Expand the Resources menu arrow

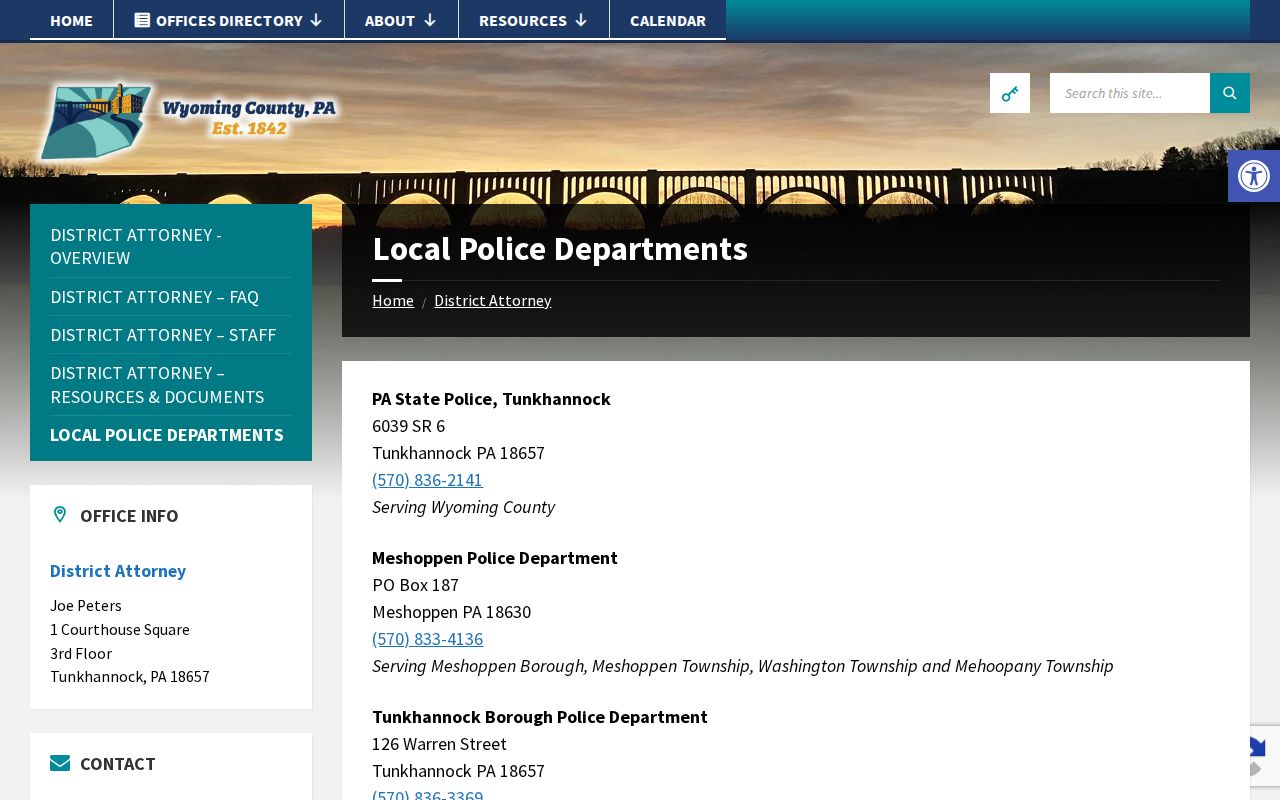click(x=581, y=20)
